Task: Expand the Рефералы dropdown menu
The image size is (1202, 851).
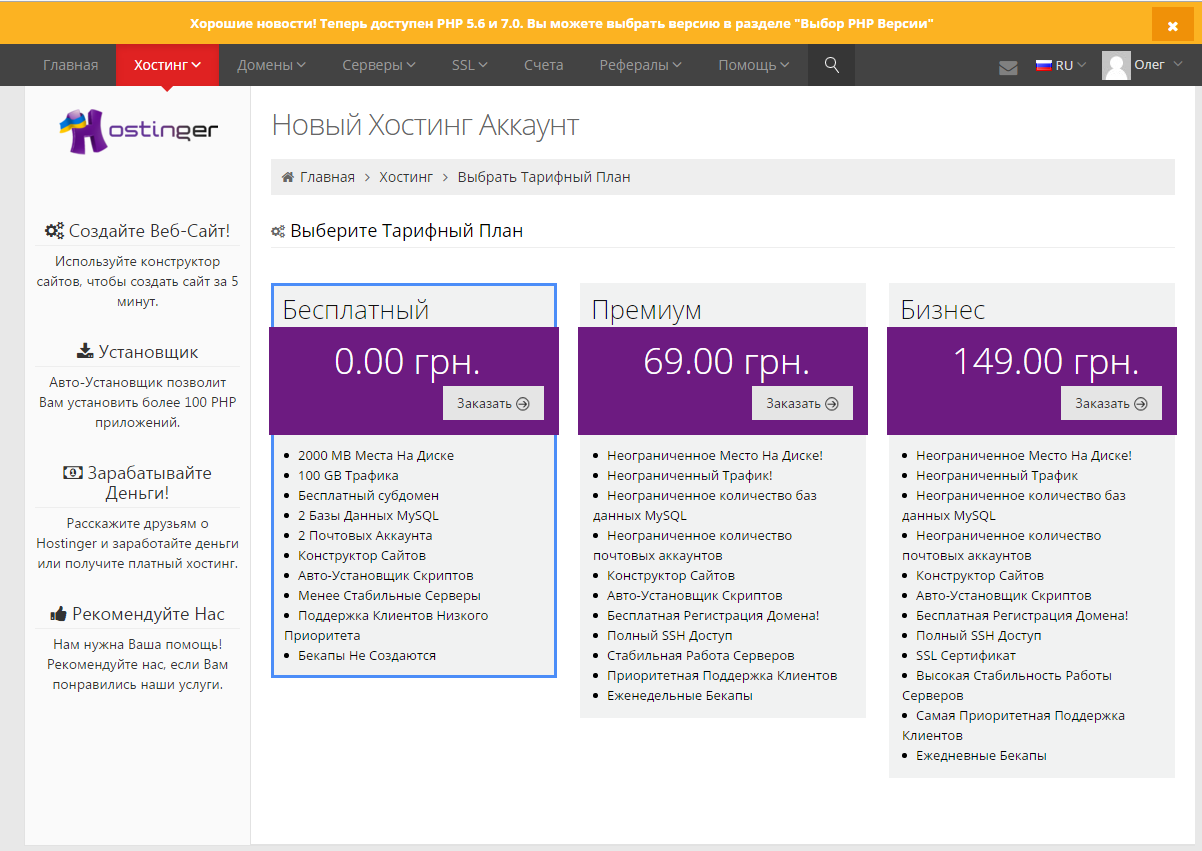Action: 641,65
